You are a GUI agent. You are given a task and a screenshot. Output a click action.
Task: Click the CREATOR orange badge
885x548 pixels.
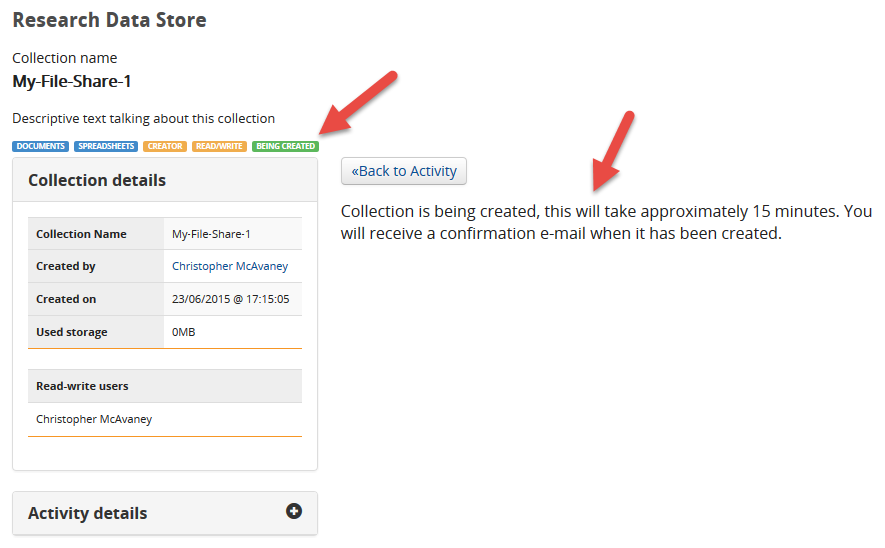(165, 146)
